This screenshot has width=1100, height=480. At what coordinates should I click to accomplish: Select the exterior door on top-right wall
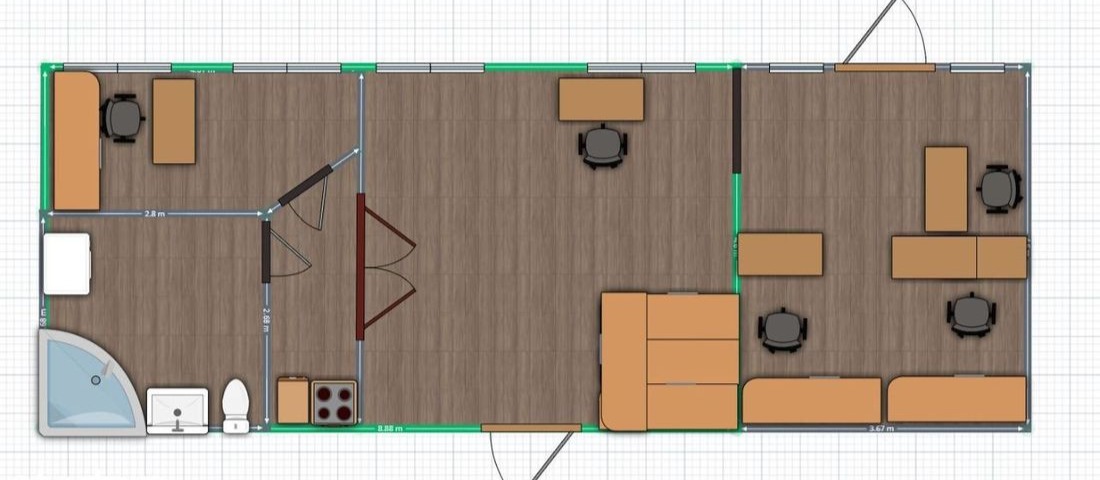pyautogui.click(x=884, y=67)
